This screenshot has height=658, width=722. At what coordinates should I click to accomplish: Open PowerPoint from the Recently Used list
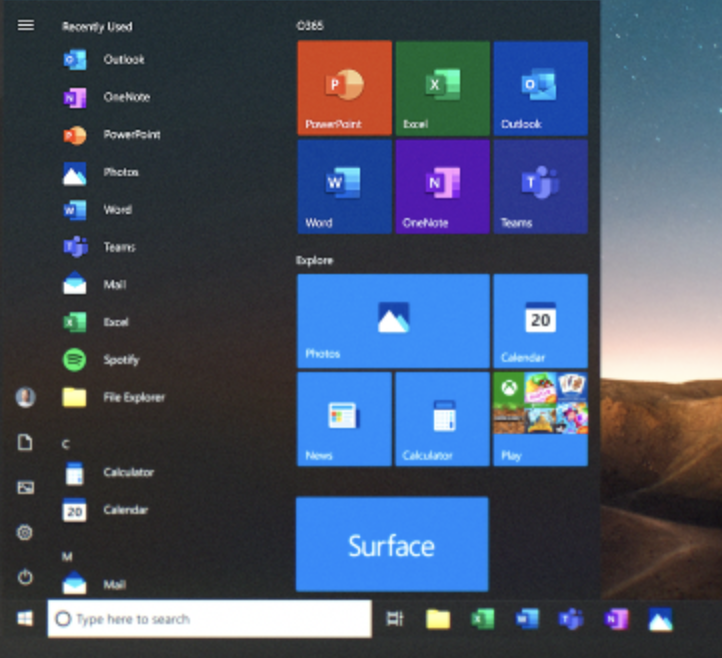click(x=112, y=135)
